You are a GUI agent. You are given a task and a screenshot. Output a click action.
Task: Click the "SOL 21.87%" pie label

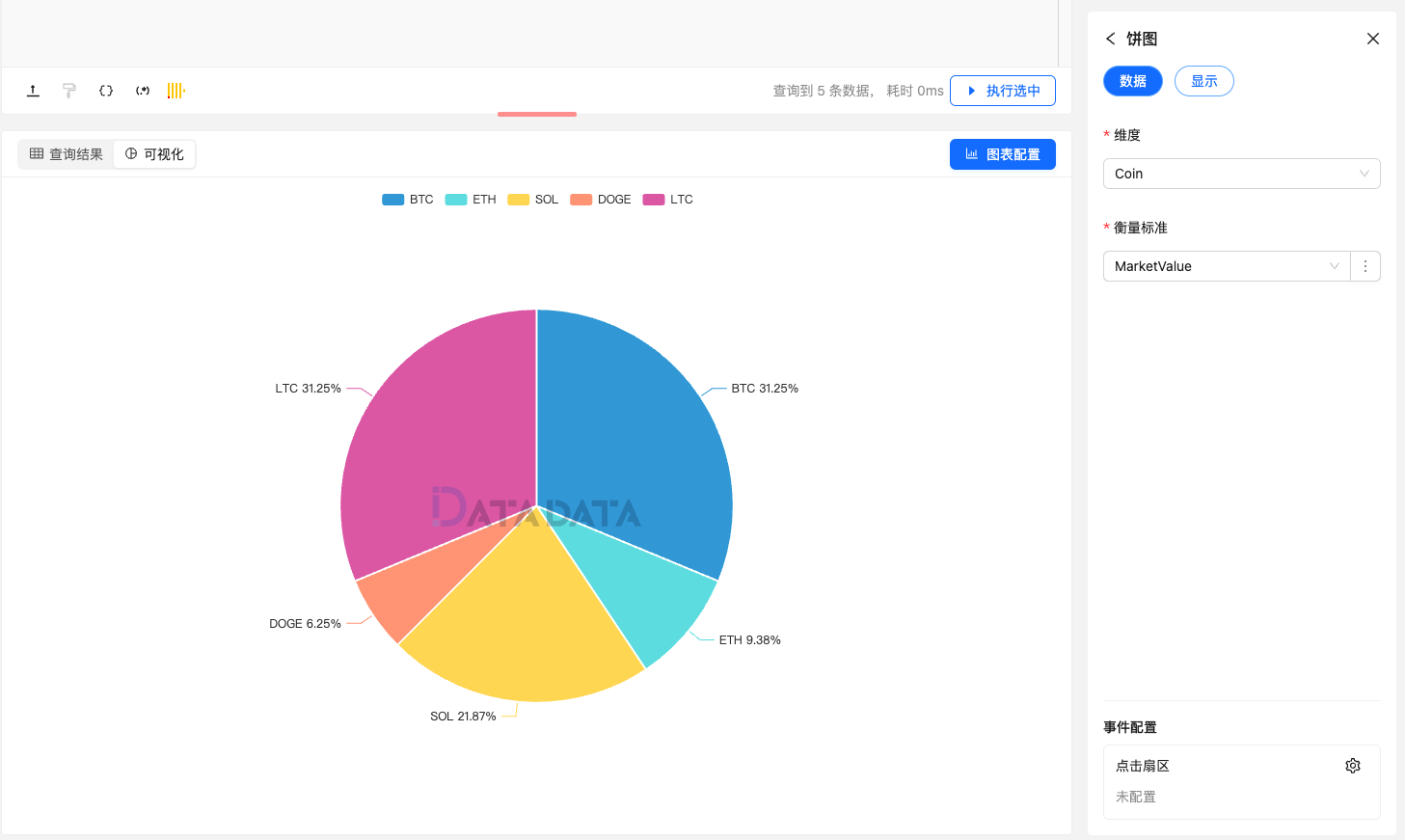pyautogui.click(x=463, y=717)
